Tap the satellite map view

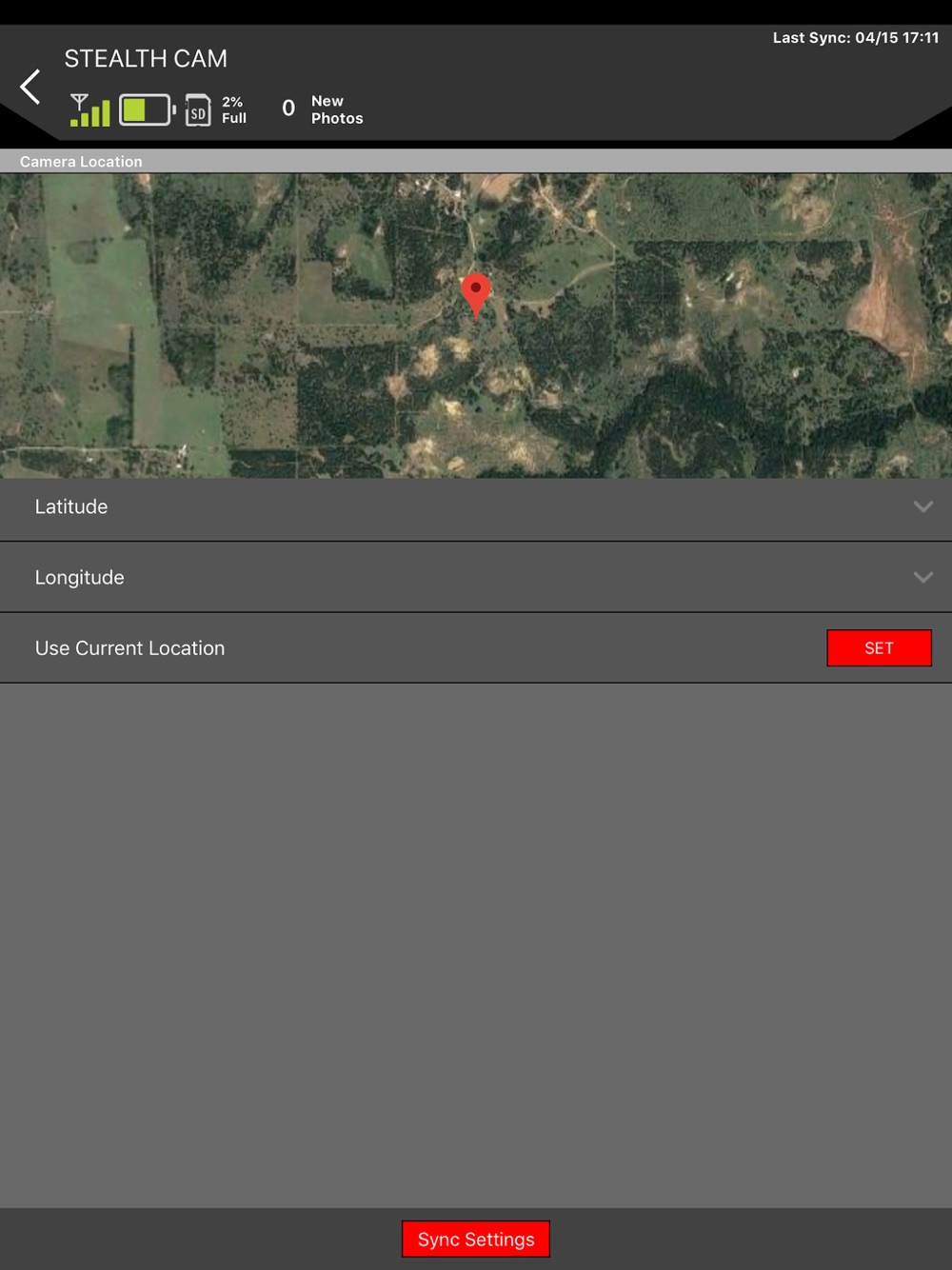[x=476, y=326]
